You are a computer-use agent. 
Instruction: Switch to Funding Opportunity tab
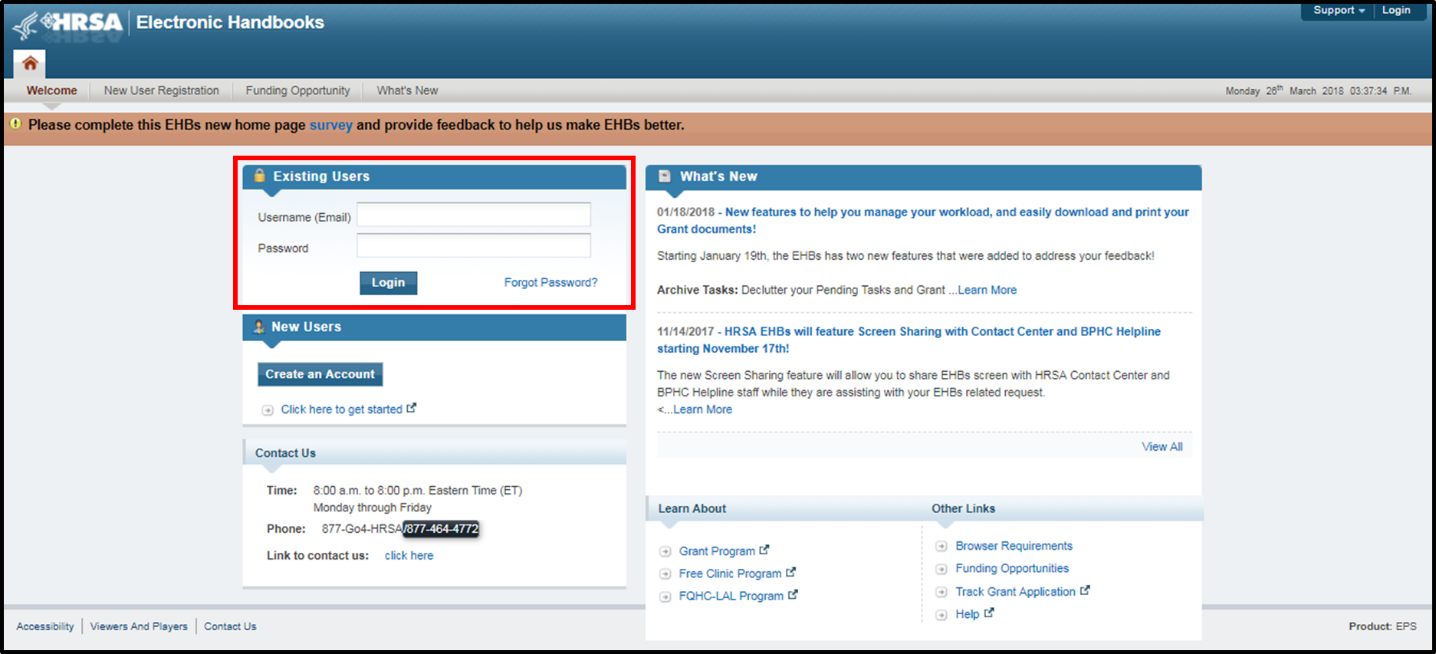point(298,91)
